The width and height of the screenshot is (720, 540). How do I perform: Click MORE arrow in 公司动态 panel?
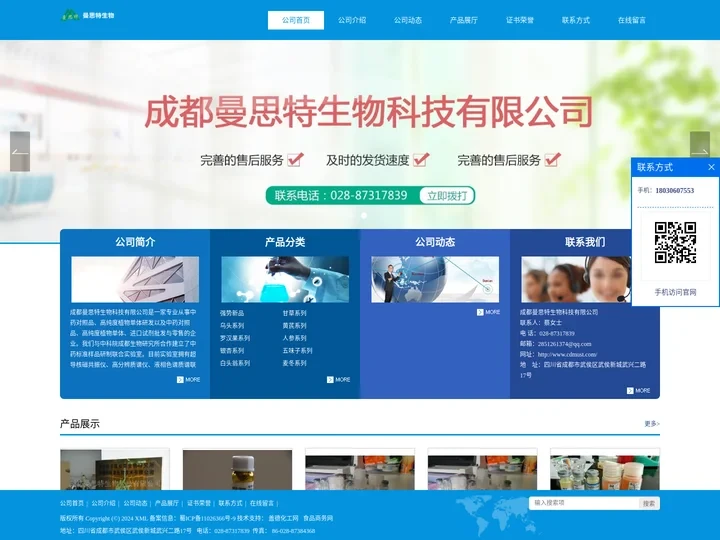tap(489, 312)
